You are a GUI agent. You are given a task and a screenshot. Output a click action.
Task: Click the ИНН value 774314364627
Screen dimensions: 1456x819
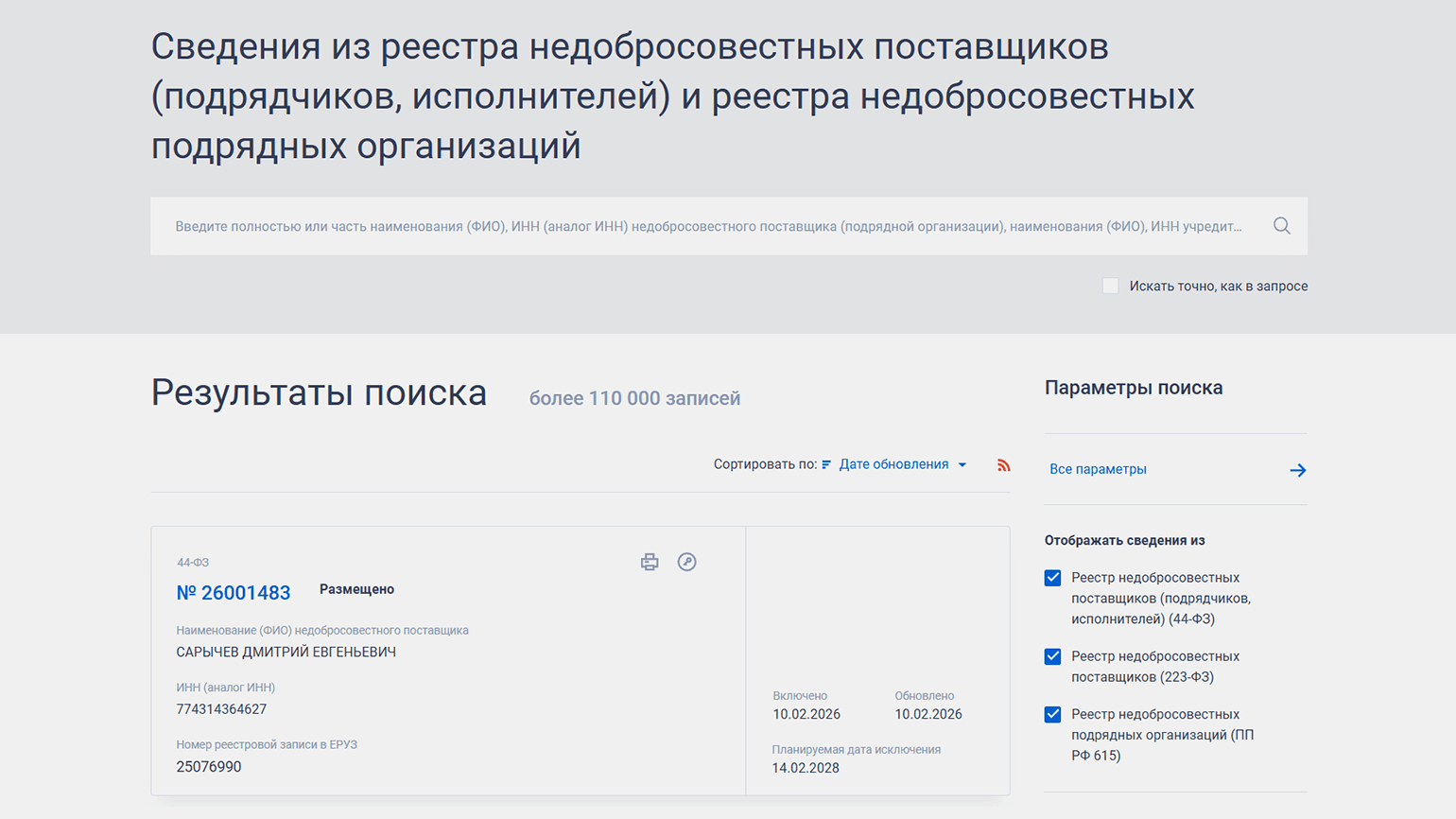tap(221, 709)
